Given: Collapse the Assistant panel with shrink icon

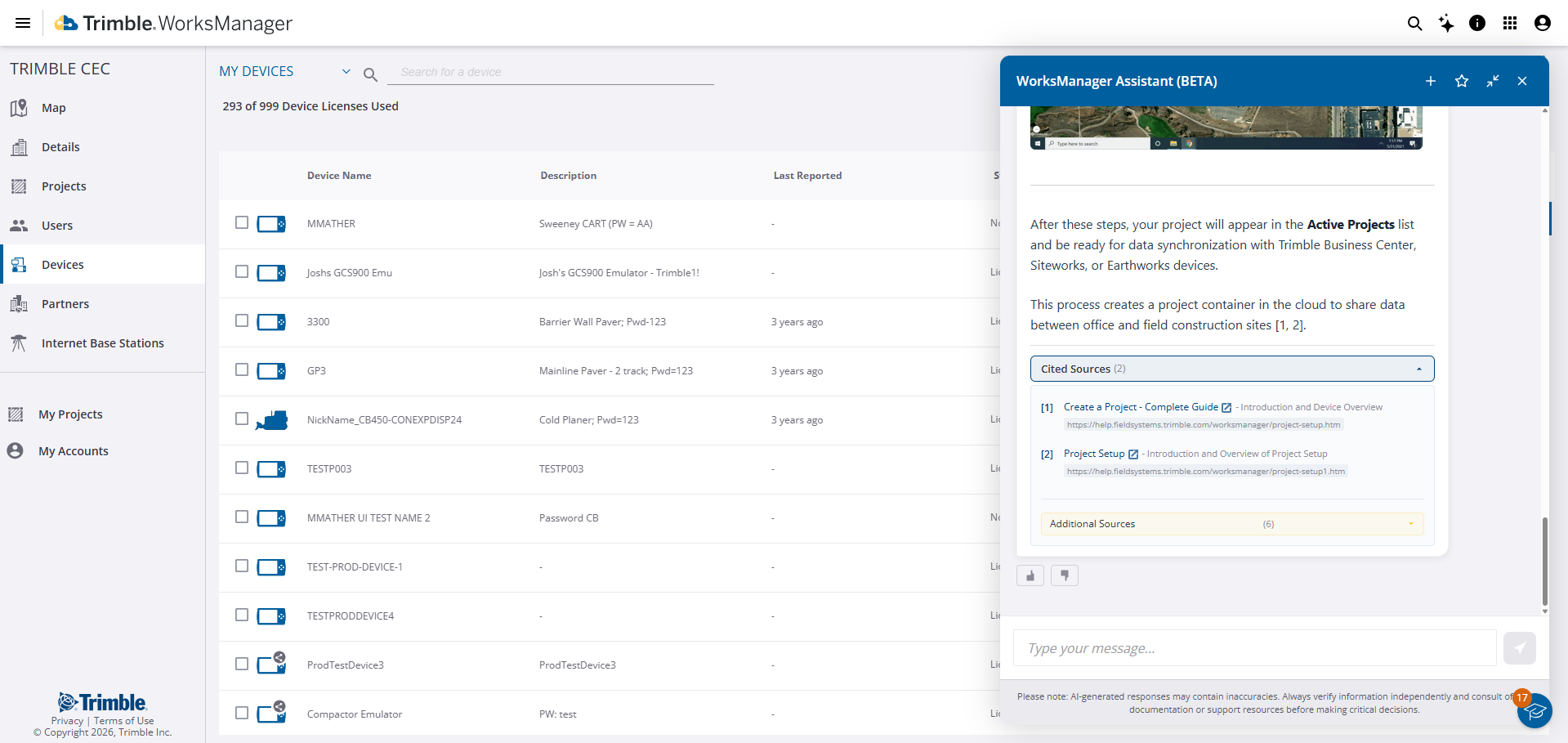Looking at the screenshot, I should tap(1493, 81).
